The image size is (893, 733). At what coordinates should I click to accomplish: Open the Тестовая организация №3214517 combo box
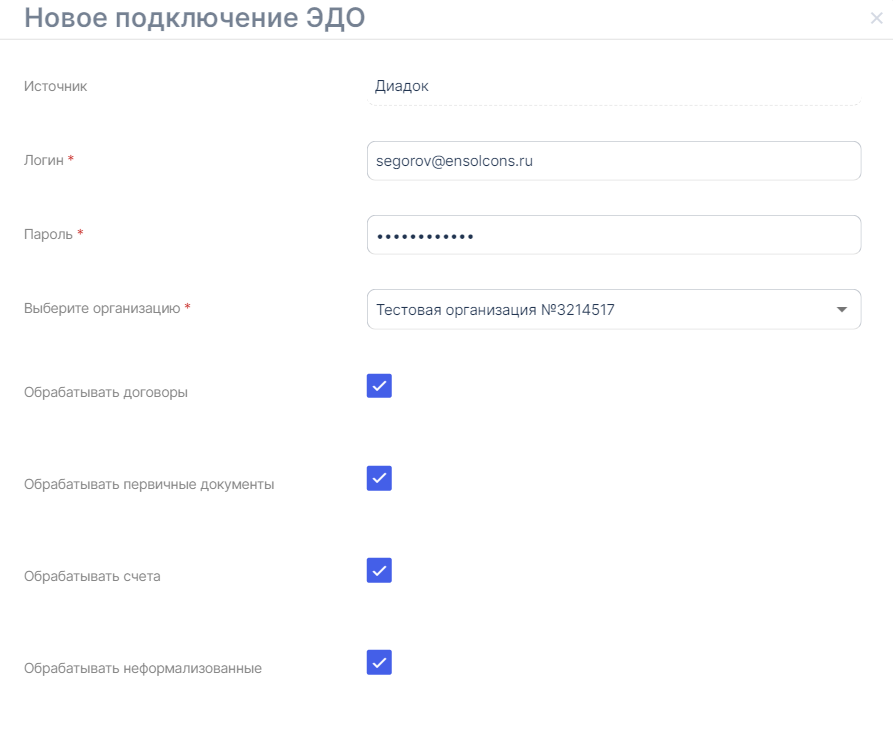[600, 310]
